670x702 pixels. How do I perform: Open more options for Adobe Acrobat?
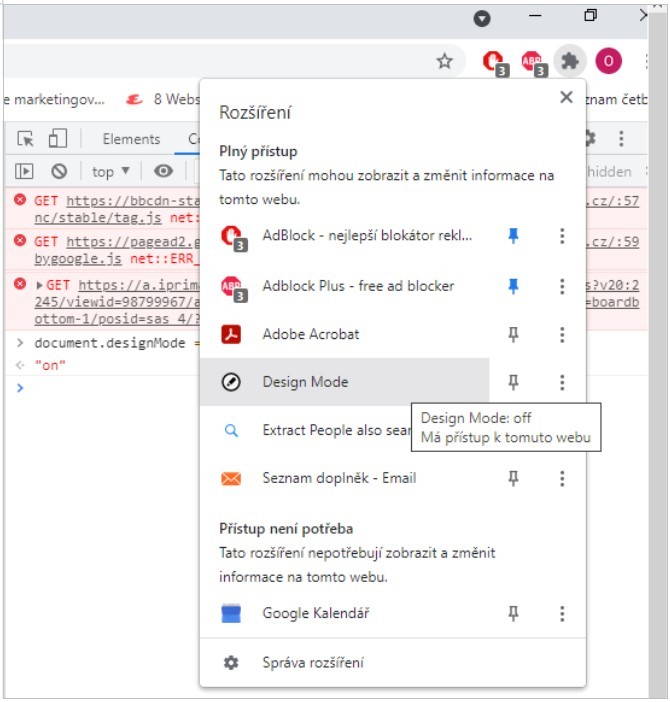(562, 334)
